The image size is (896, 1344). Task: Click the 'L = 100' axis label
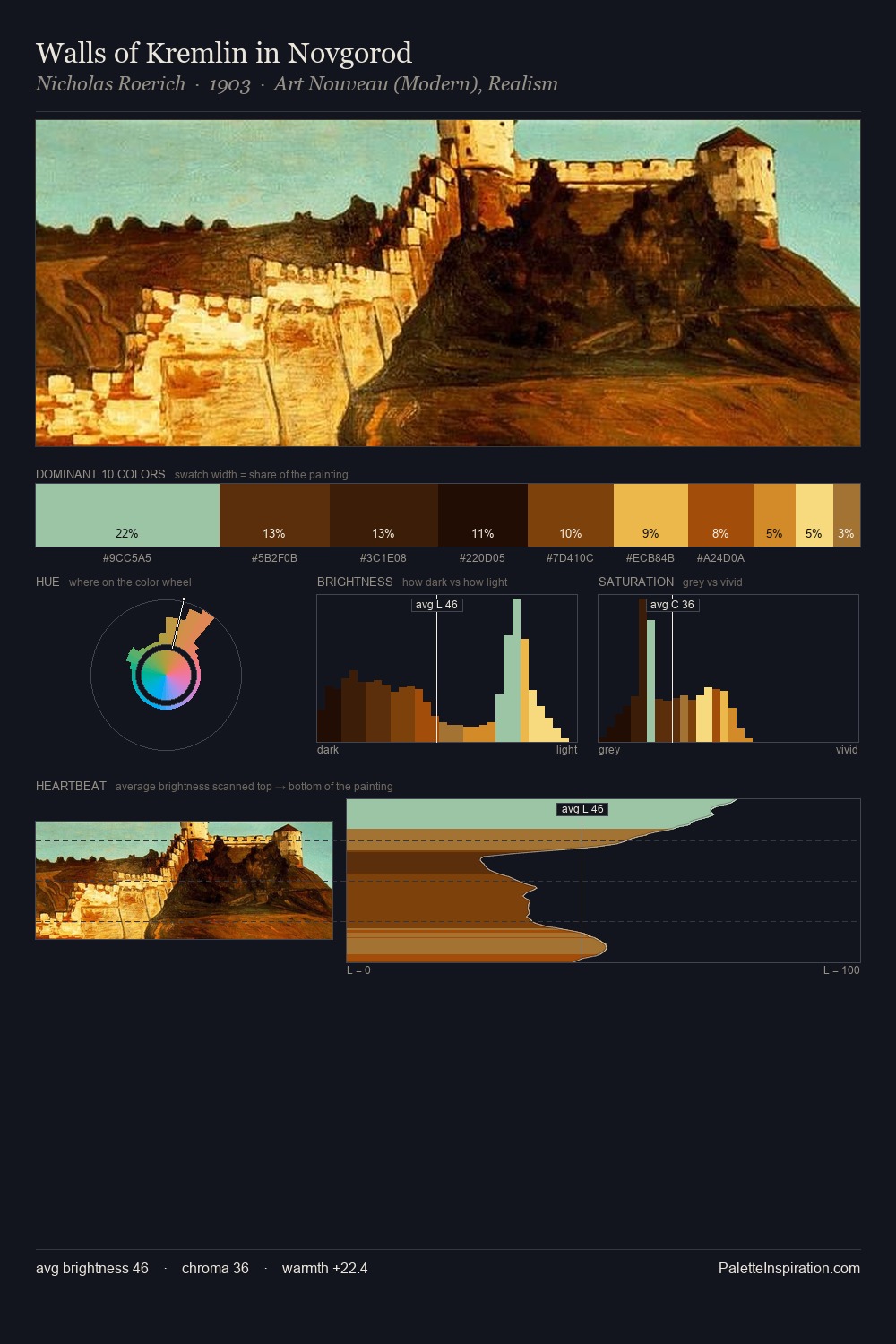click(x=841, y=970)
